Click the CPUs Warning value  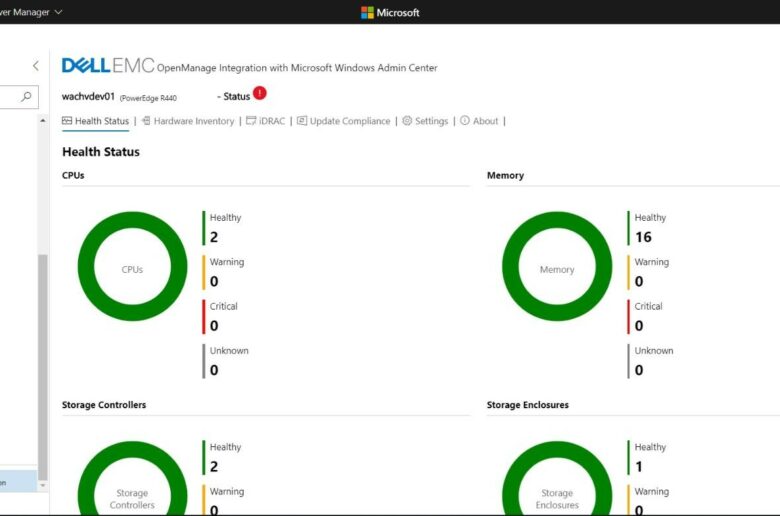pyautogui.click(x=214, y=281)
